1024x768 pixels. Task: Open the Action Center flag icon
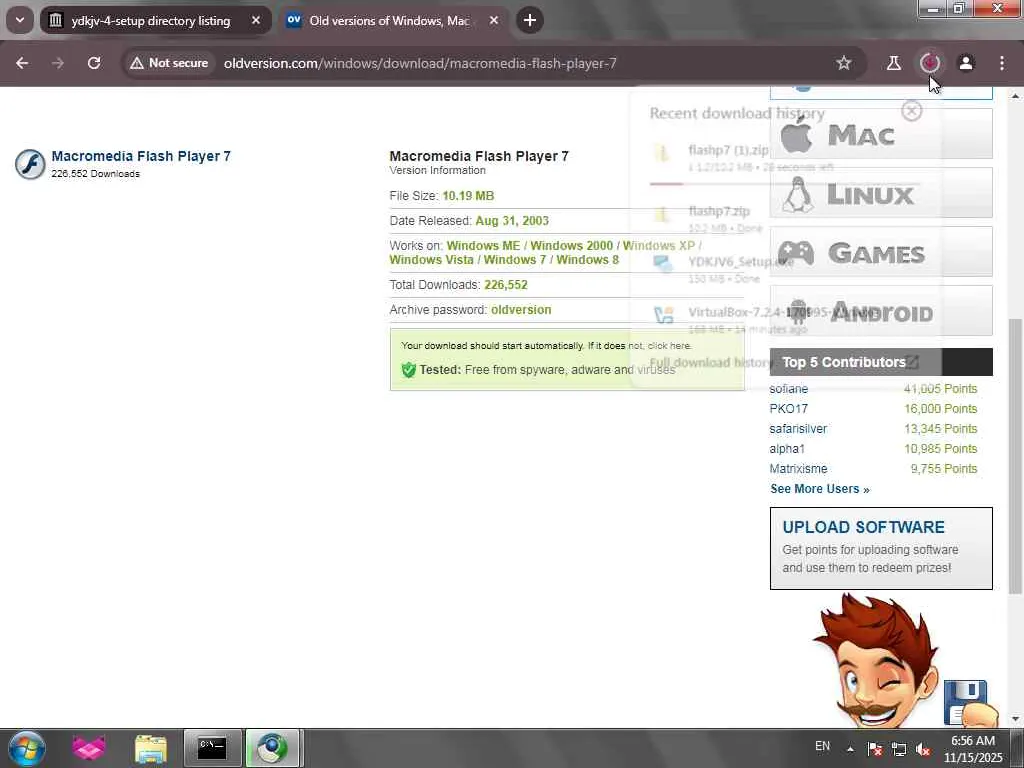pos(875,749)
